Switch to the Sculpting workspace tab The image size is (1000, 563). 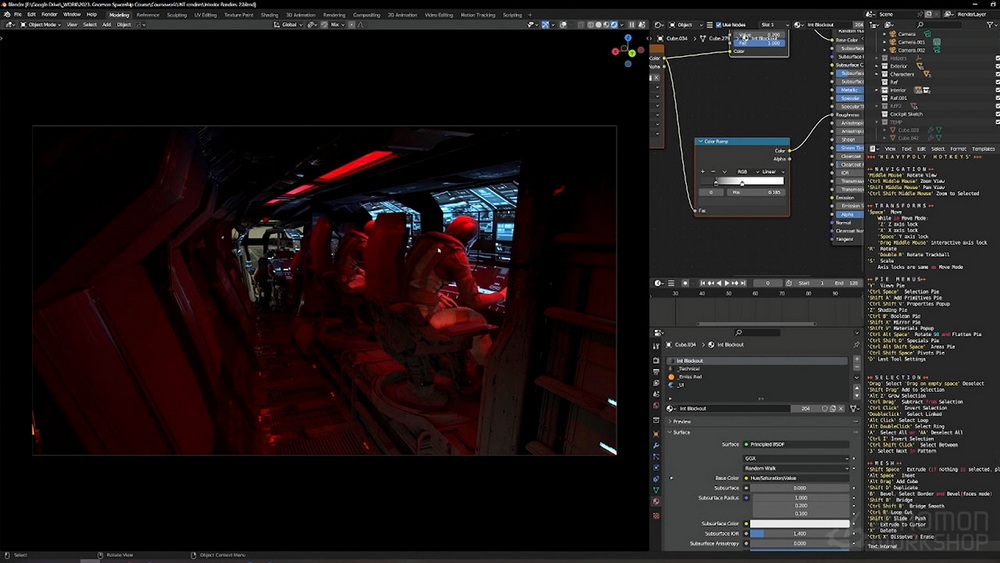[177, 15]
